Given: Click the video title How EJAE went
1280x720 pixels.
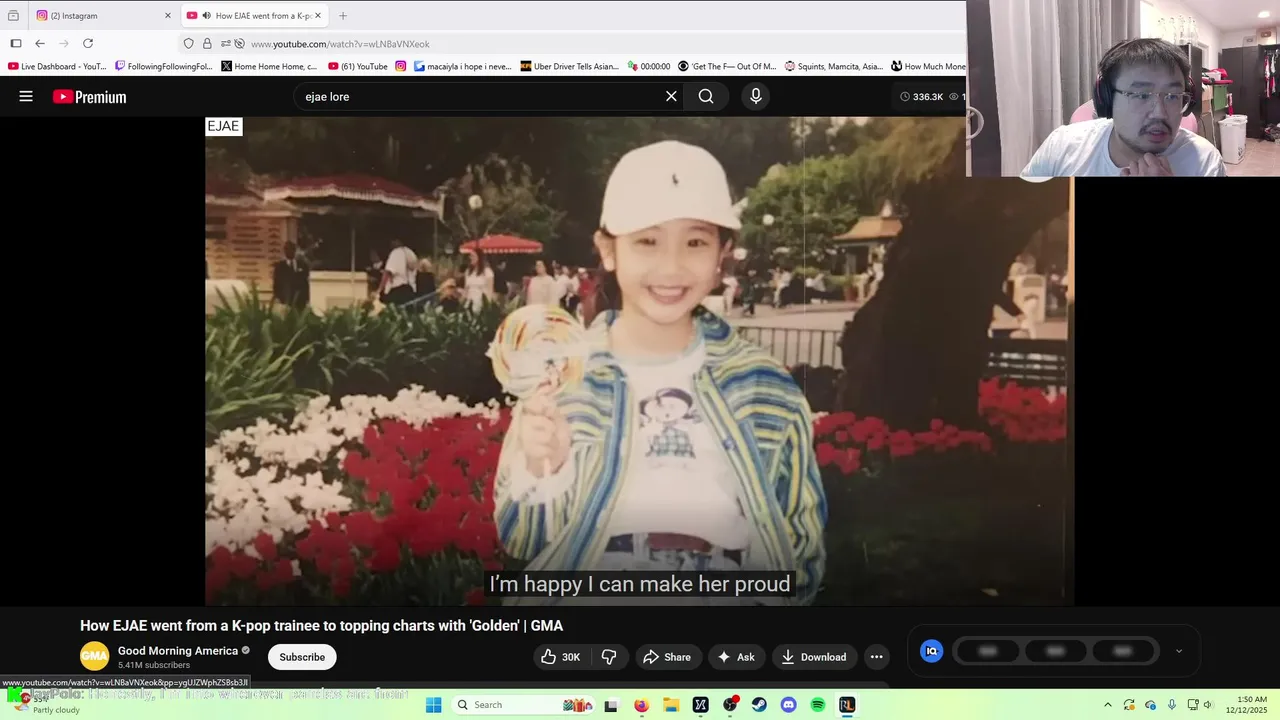Looking at the screenshot, I should tap(321, 626).
